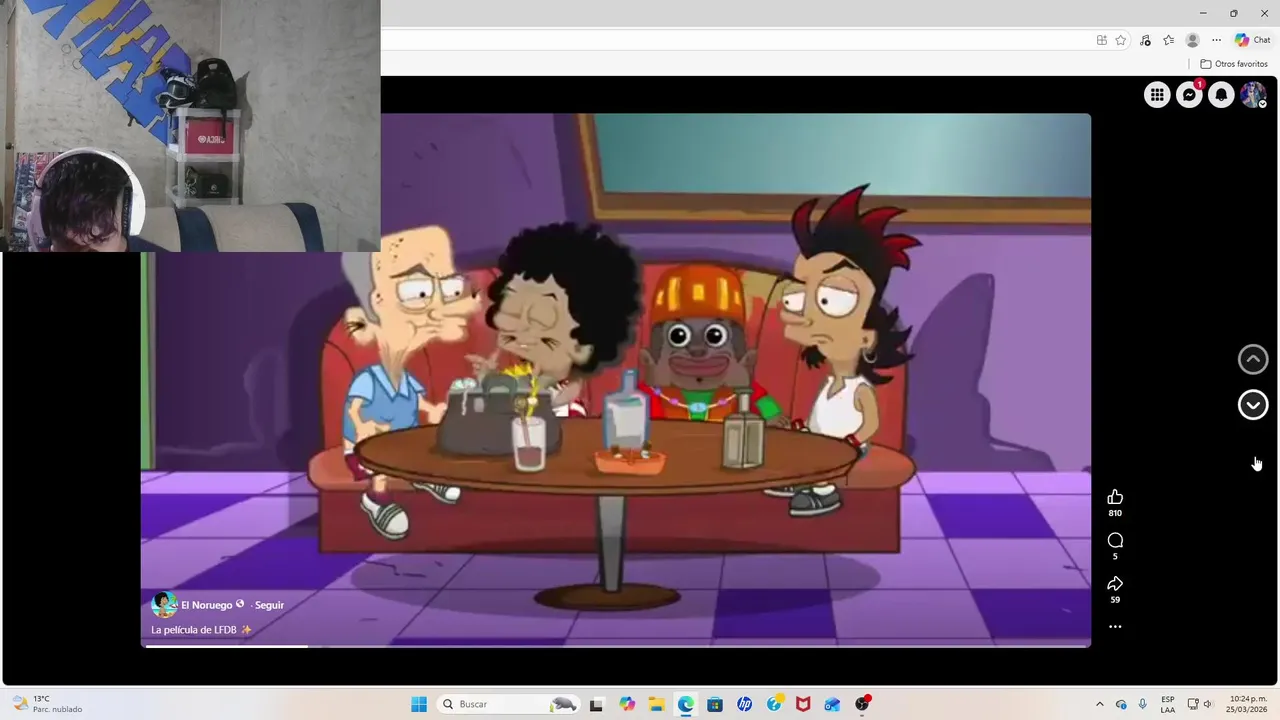The height and width of the screenshot is (720, 1280).
Task: Open the Windows Start menu
Action: [x=419, y=704]
